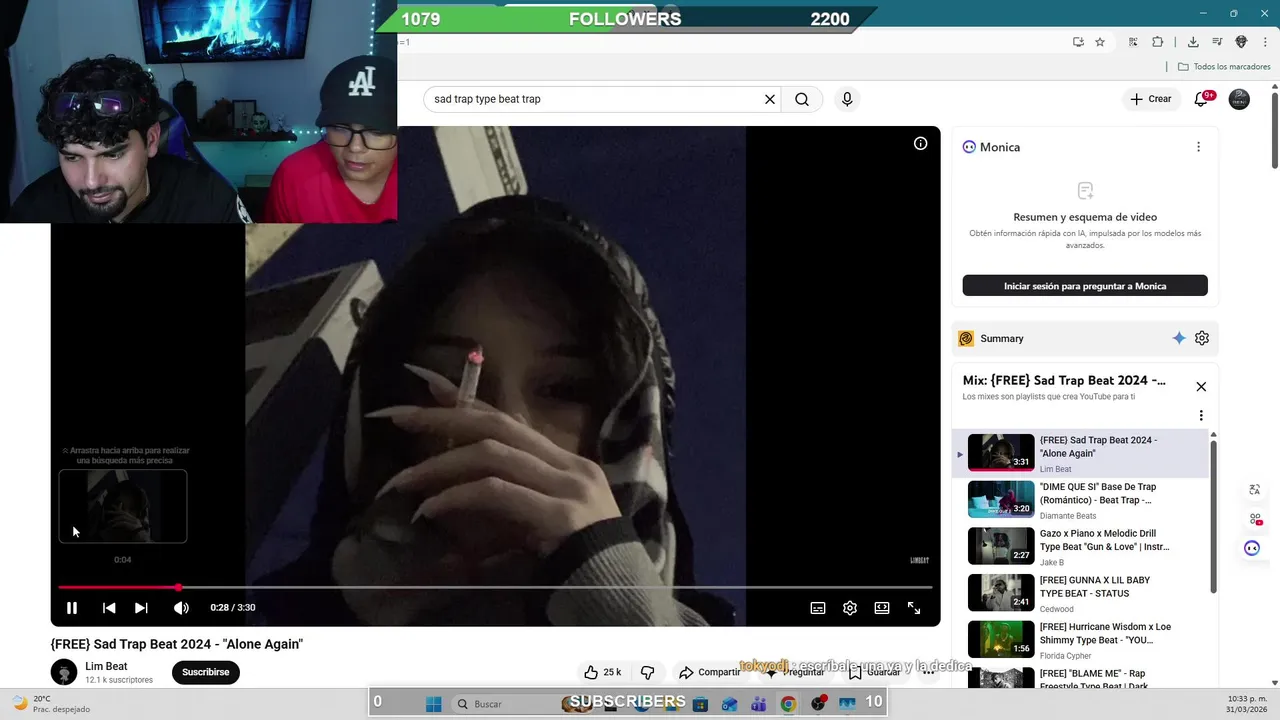The height and width of the screenshot is (720, 1280).
Task: Open the floating Monica face icon
Action: pos(1252,548)
